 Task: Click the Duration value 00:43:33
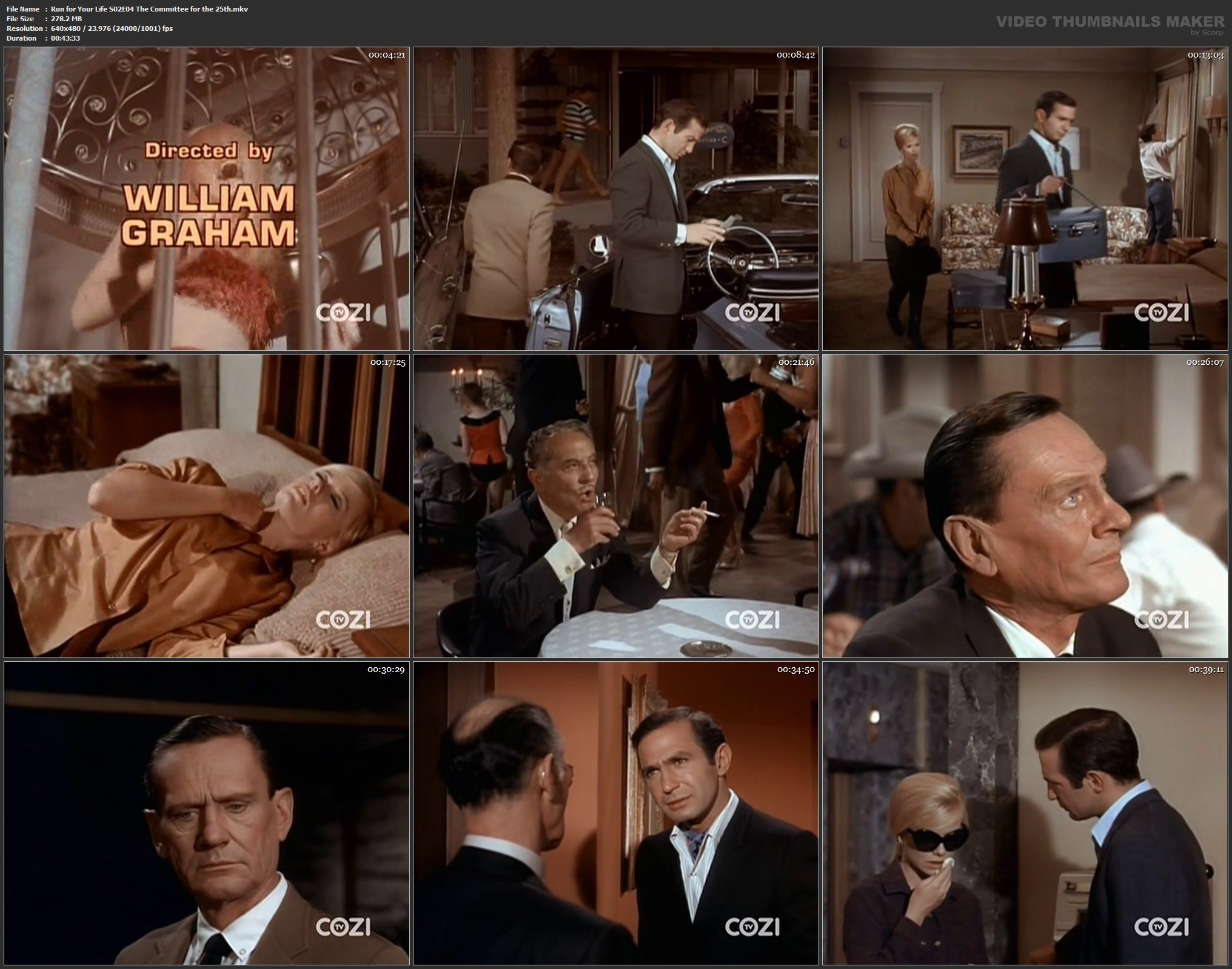click(65, 38)
